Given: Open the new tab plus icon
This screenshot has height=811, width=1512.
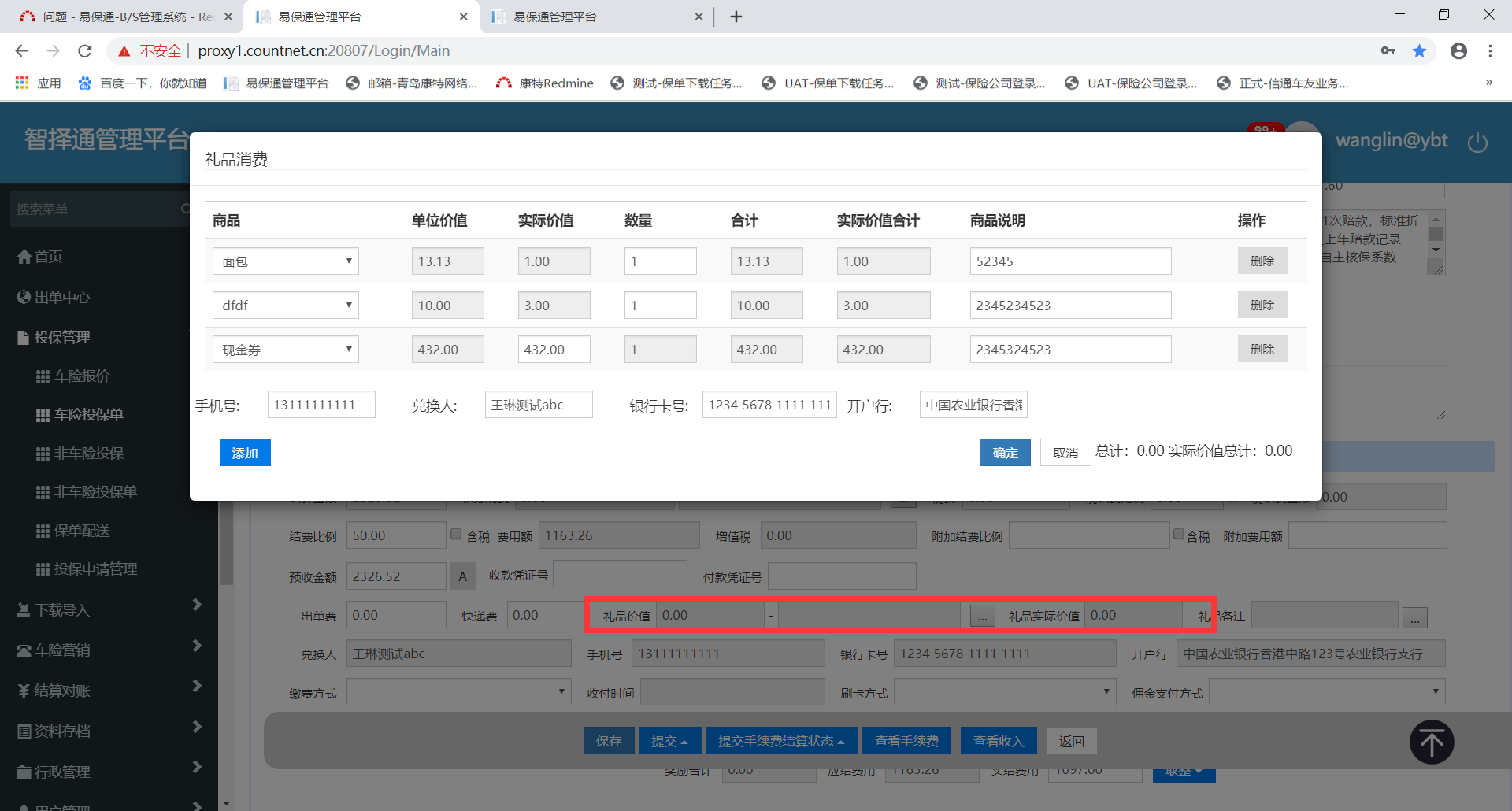Looking at the screenshot, I should (736, 17).
